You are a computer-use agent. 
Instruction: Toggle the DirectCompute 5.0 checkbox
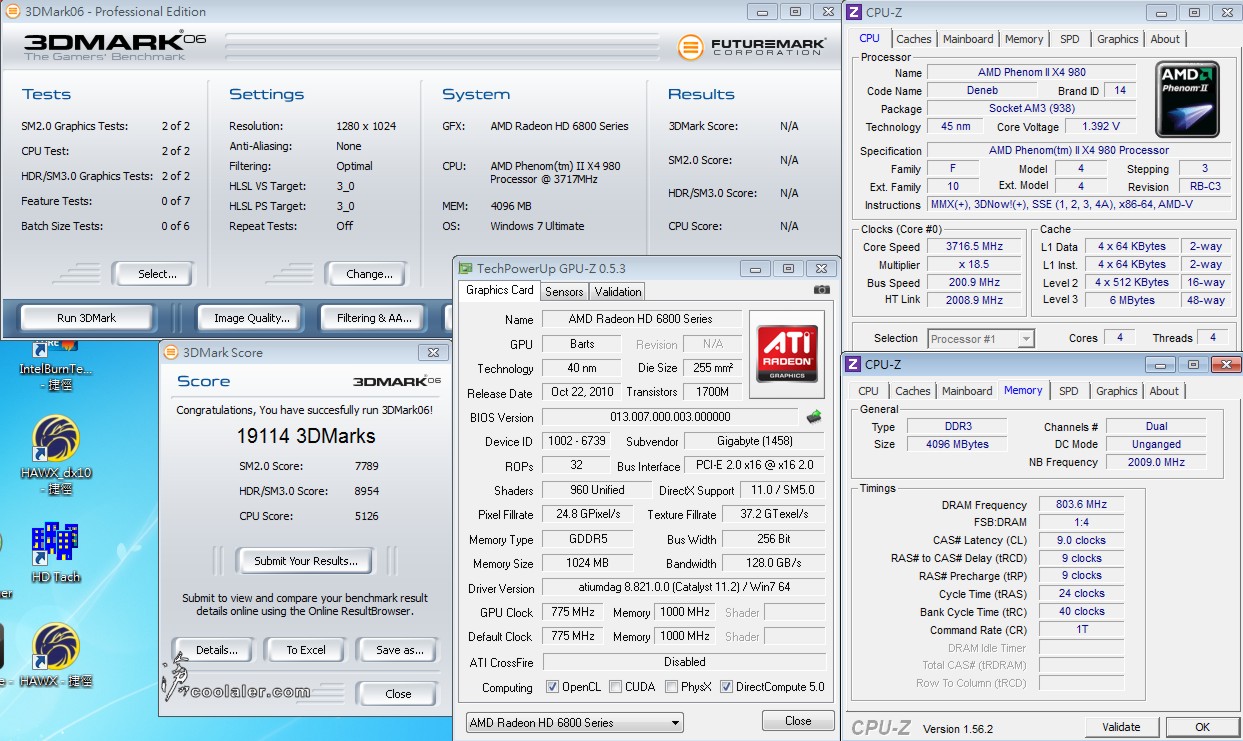pos(727,687)
